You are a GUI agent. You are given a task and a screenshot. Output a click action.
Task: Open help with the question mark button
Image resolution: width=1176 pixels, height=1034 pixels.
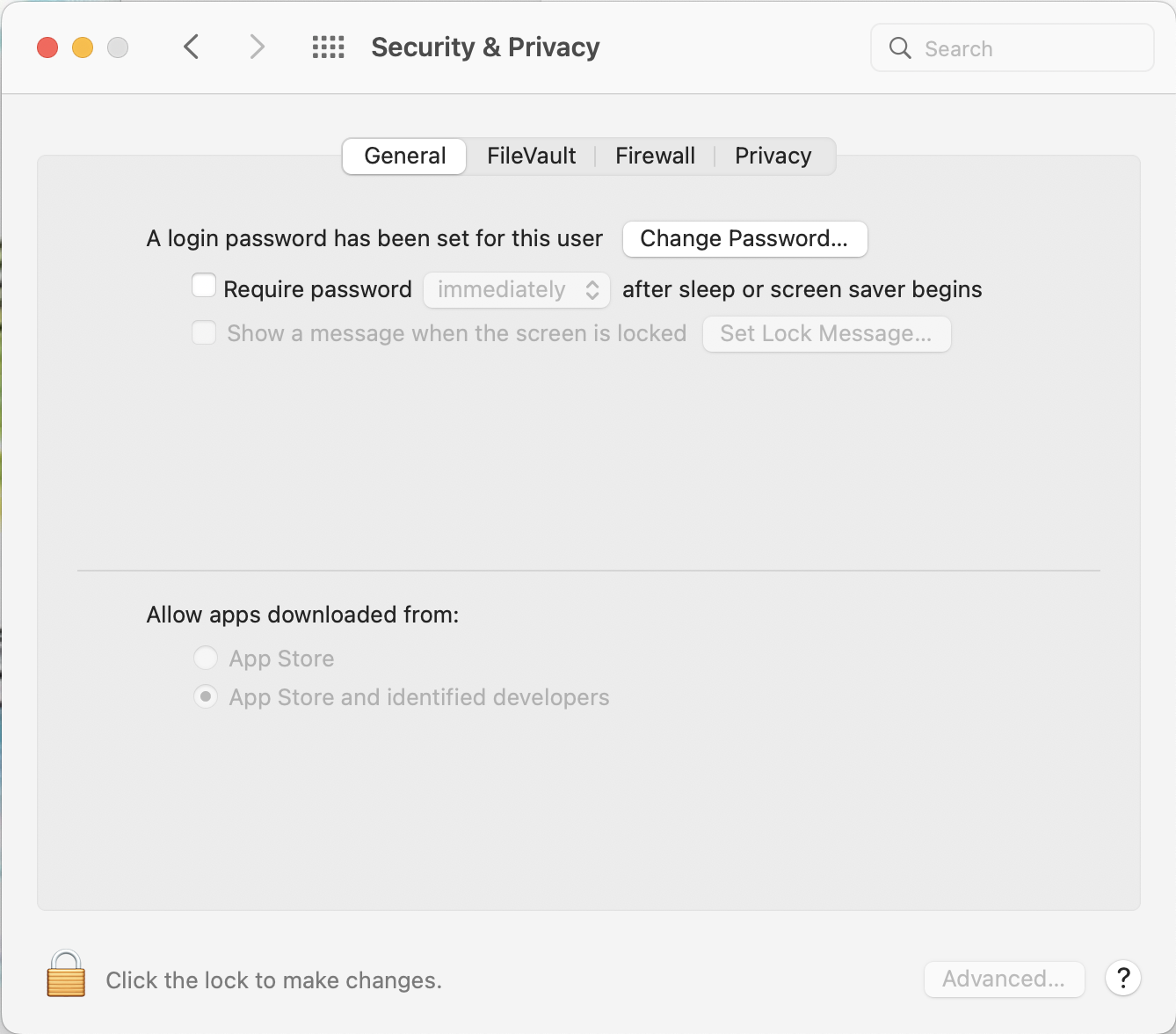tap(1122, 978)
